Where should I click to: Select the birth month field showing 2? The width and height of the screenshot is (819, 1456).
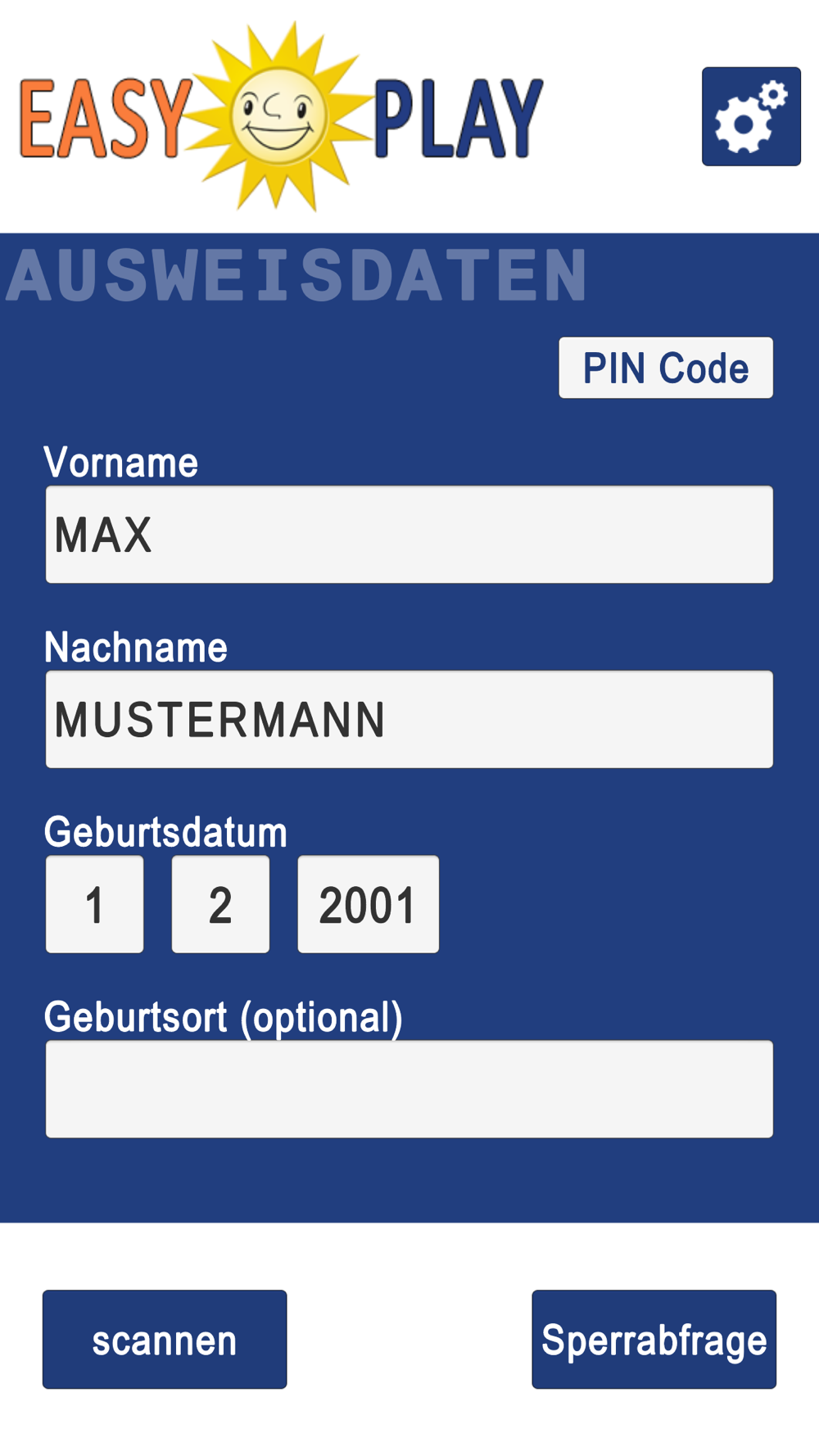220,904
